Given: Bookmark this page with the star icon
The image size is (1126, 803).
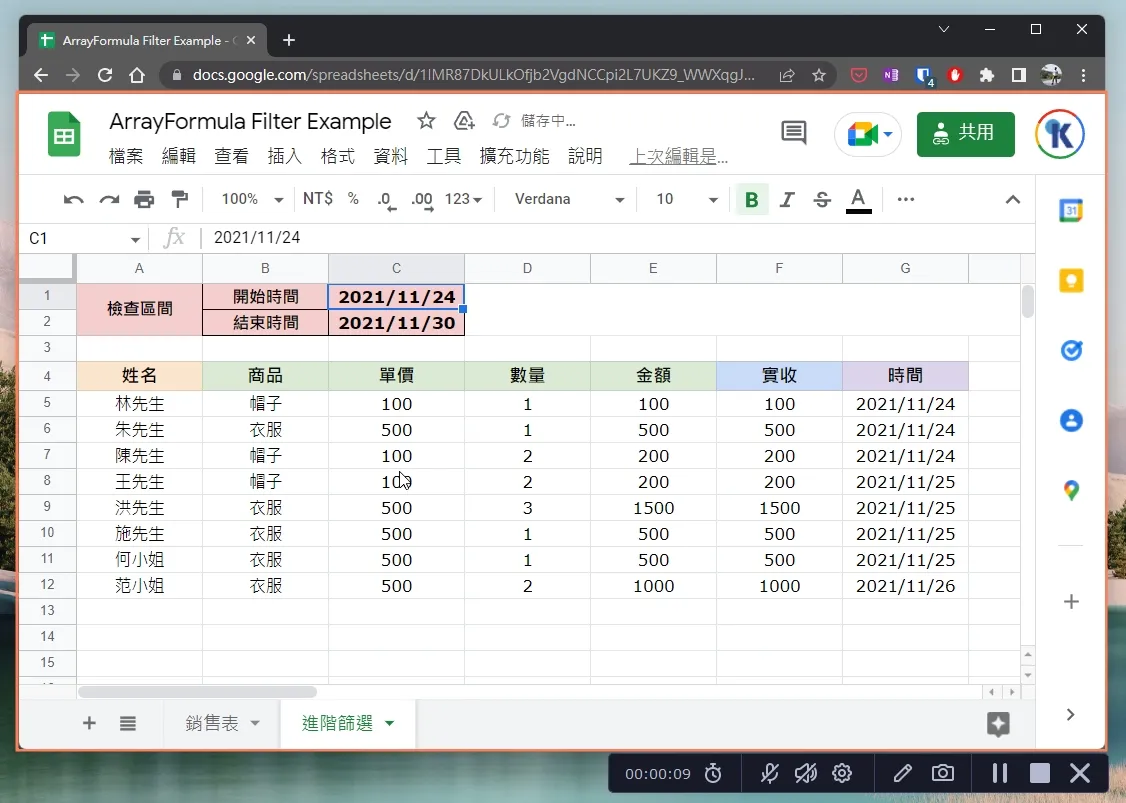Looking at the screenshot, I should (x=819, y=75).
